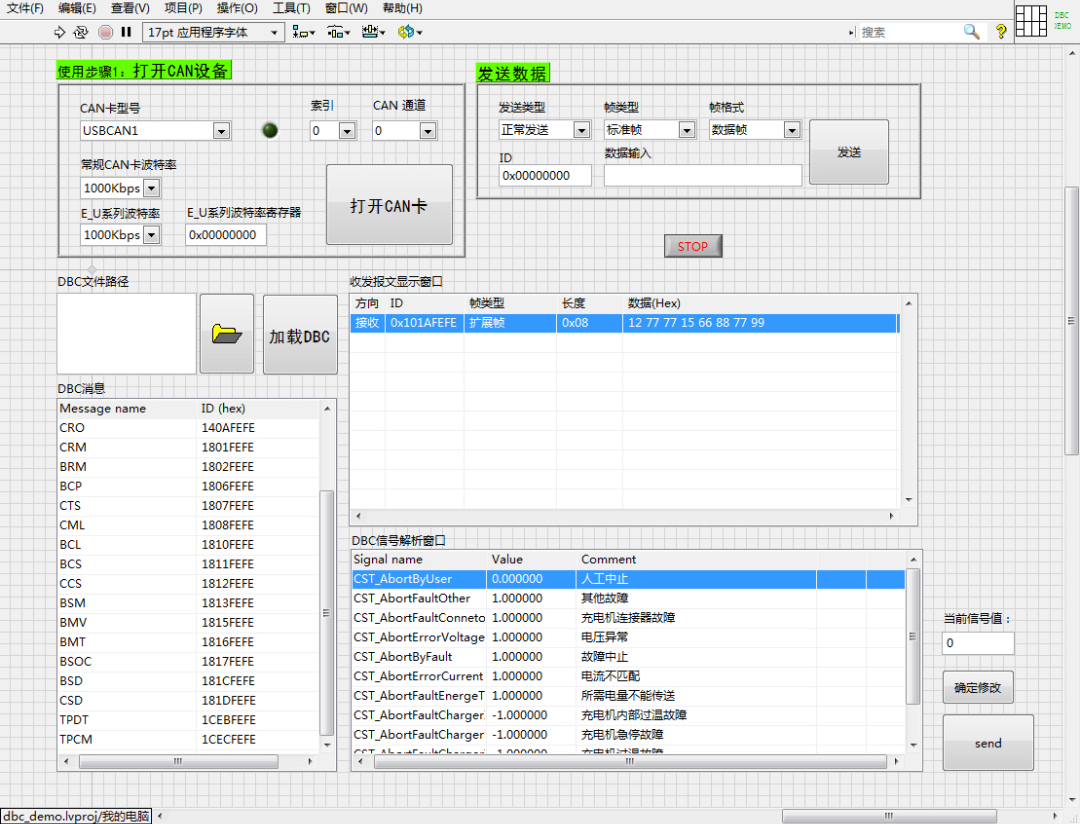Abort execution with the red stop icon

[x=104, y=31]
